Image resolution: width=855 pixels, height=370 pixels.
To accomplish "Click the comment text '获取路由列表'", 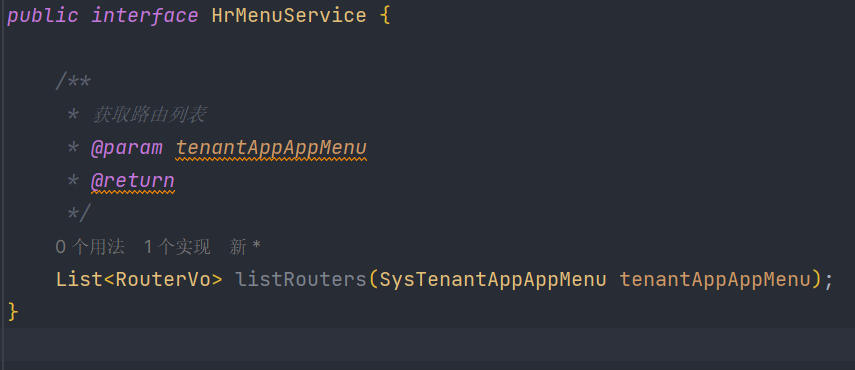I will [x=149, y=115].
